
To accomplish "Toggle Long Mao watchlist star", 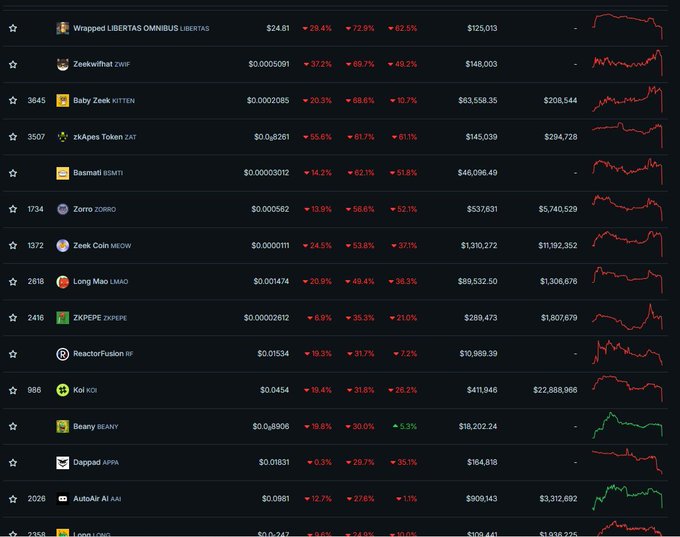I will (x=13, y=282).
